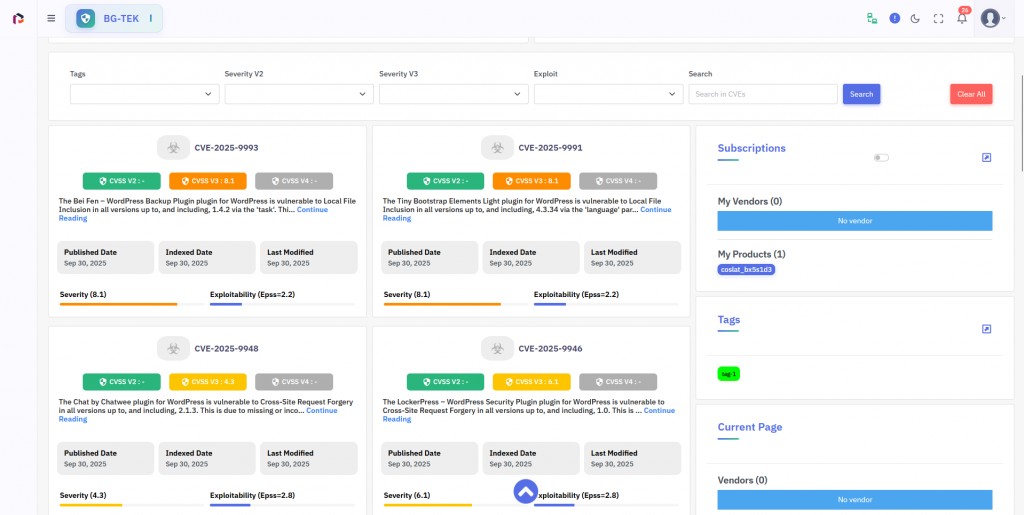This screenshot has width=1024, height=515.
Task: Click the scroll-to-top arrow button
Action: coord(525,491)
